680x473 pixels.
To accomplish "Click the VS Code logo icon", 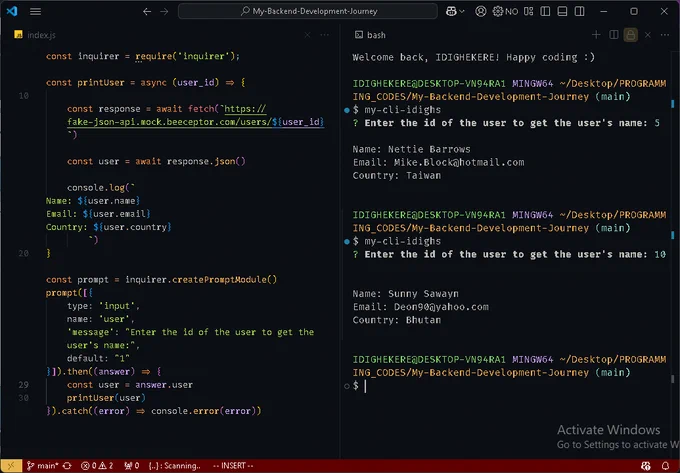I will click(x=12, y=11).
